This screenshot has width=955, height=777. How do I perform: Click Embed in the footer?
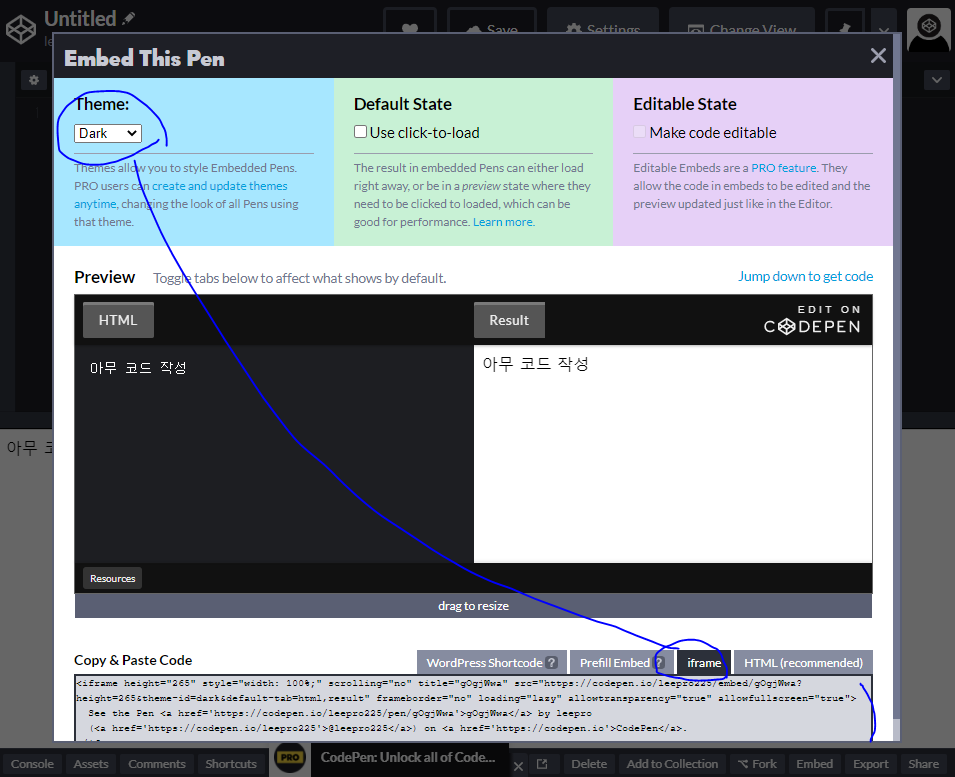click(x=814, y=764)
